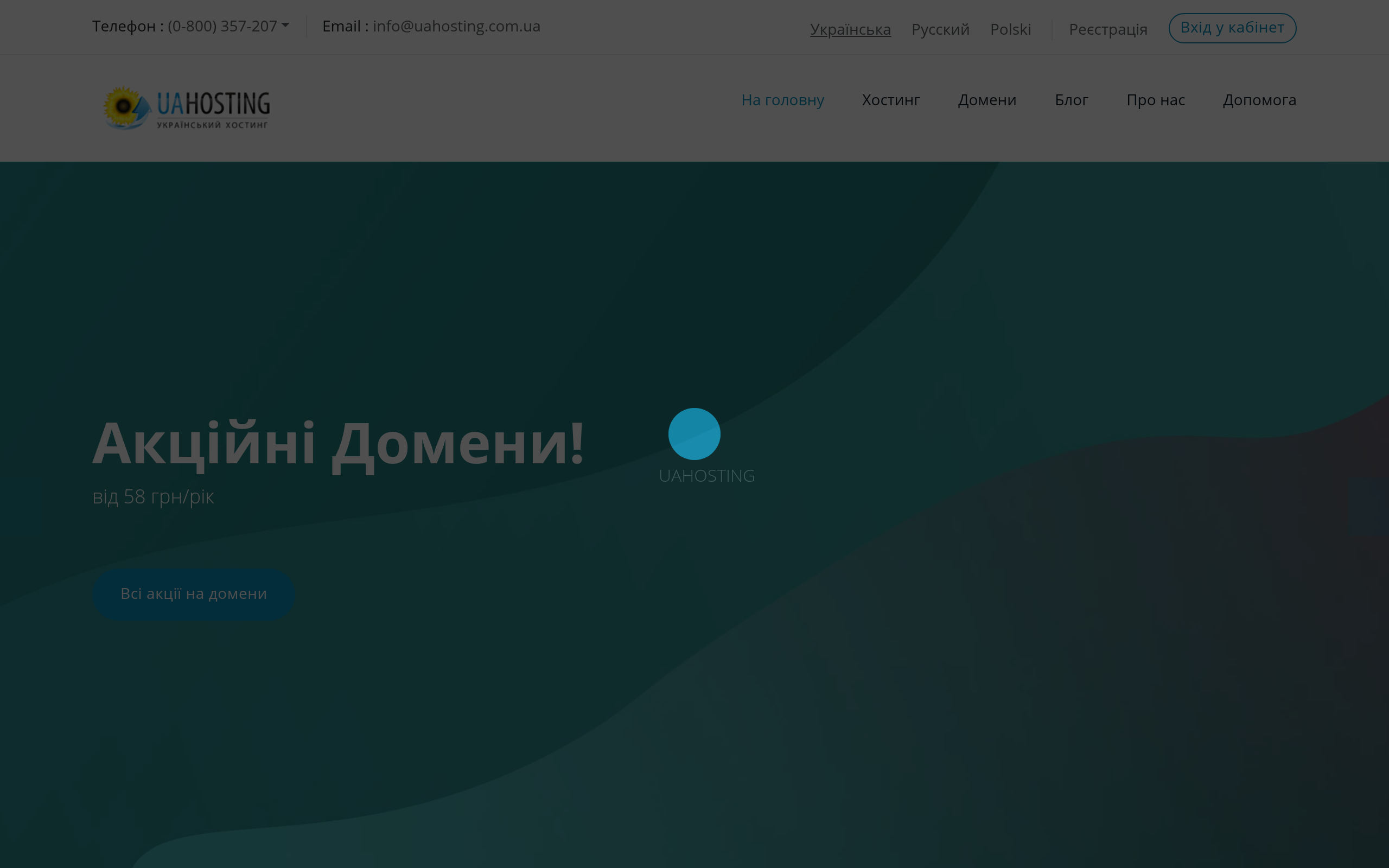Open the Блог menu item

[1071, 100]
